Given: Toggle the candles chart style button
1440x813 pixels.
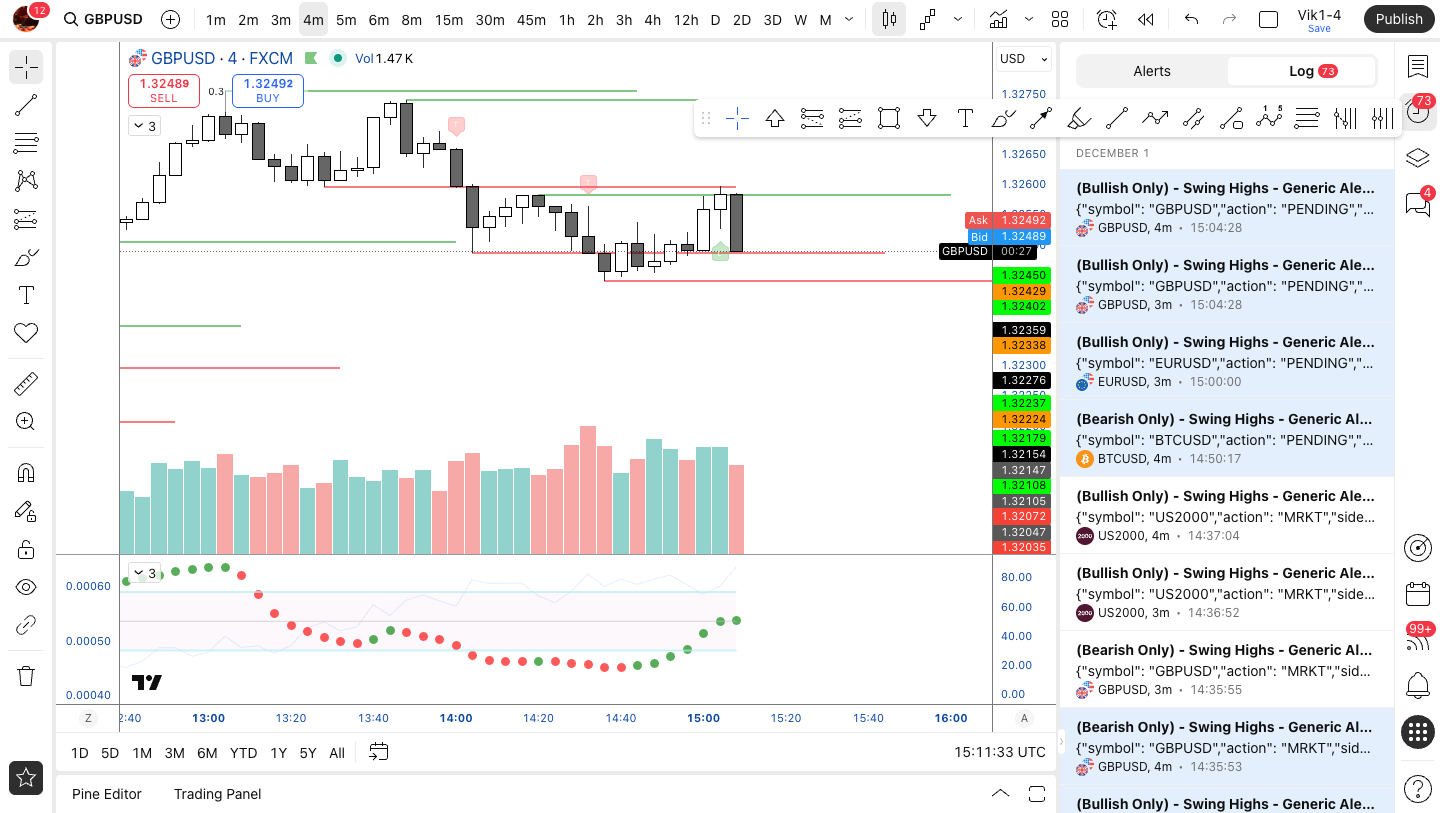Looking at the screenshot, I should point(889,19).
